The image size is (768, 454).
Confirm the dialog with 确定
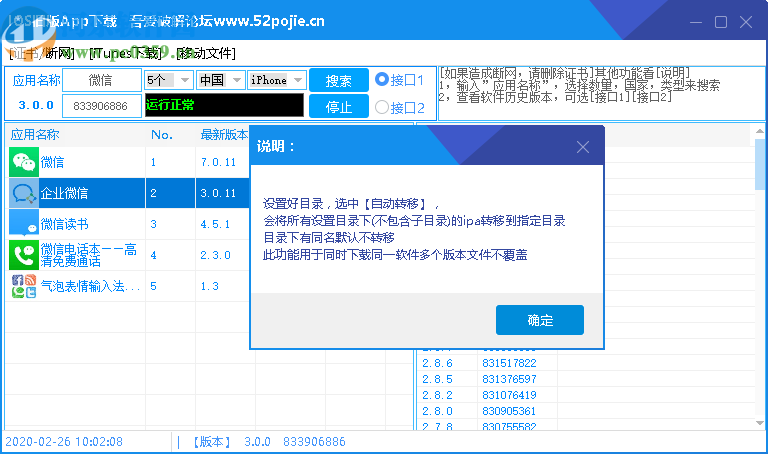point(540,320)
